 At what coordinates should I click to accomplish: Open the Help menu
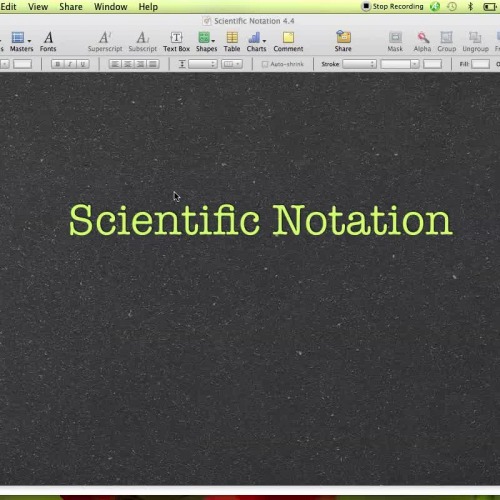148,7
